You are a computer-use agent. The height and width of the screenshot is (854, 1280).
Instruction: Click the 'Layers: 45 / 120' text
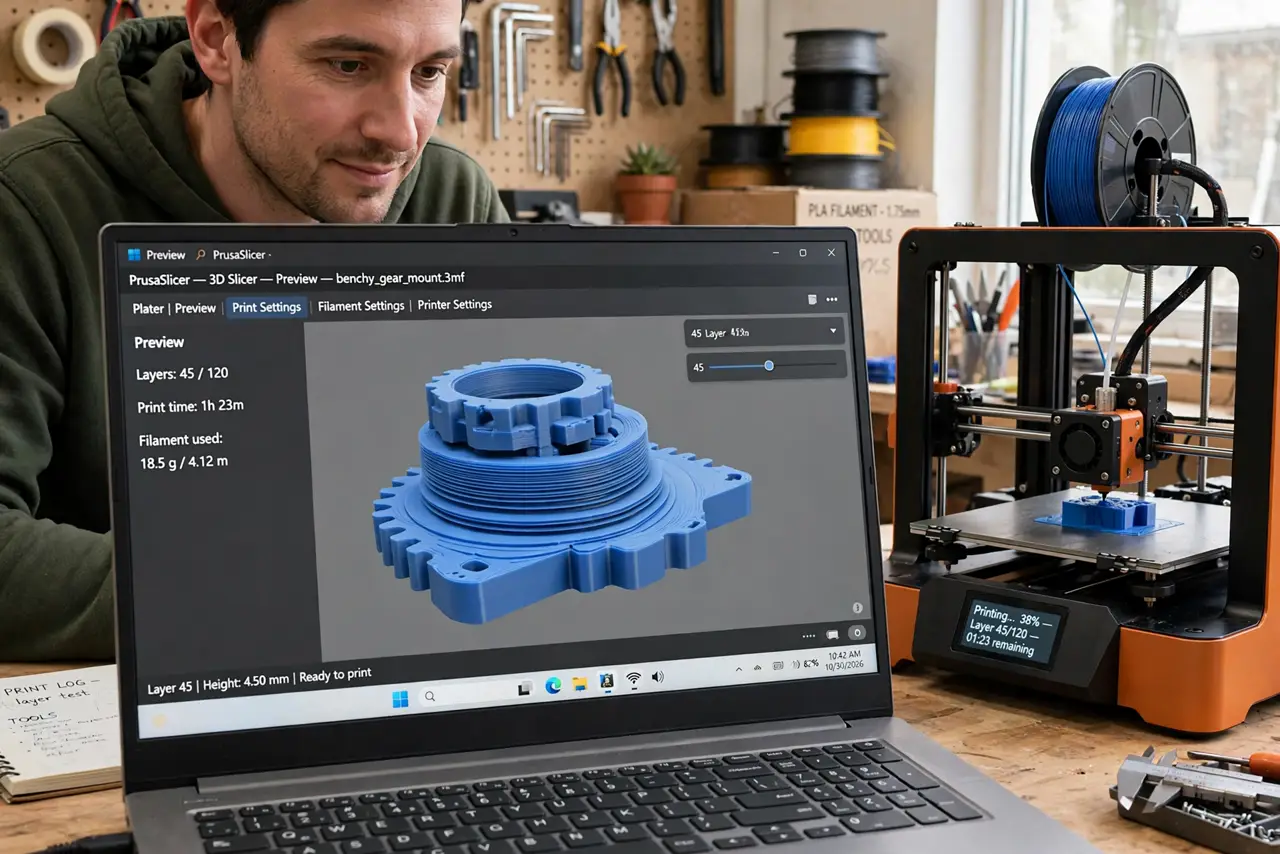(x=182, y=374)
